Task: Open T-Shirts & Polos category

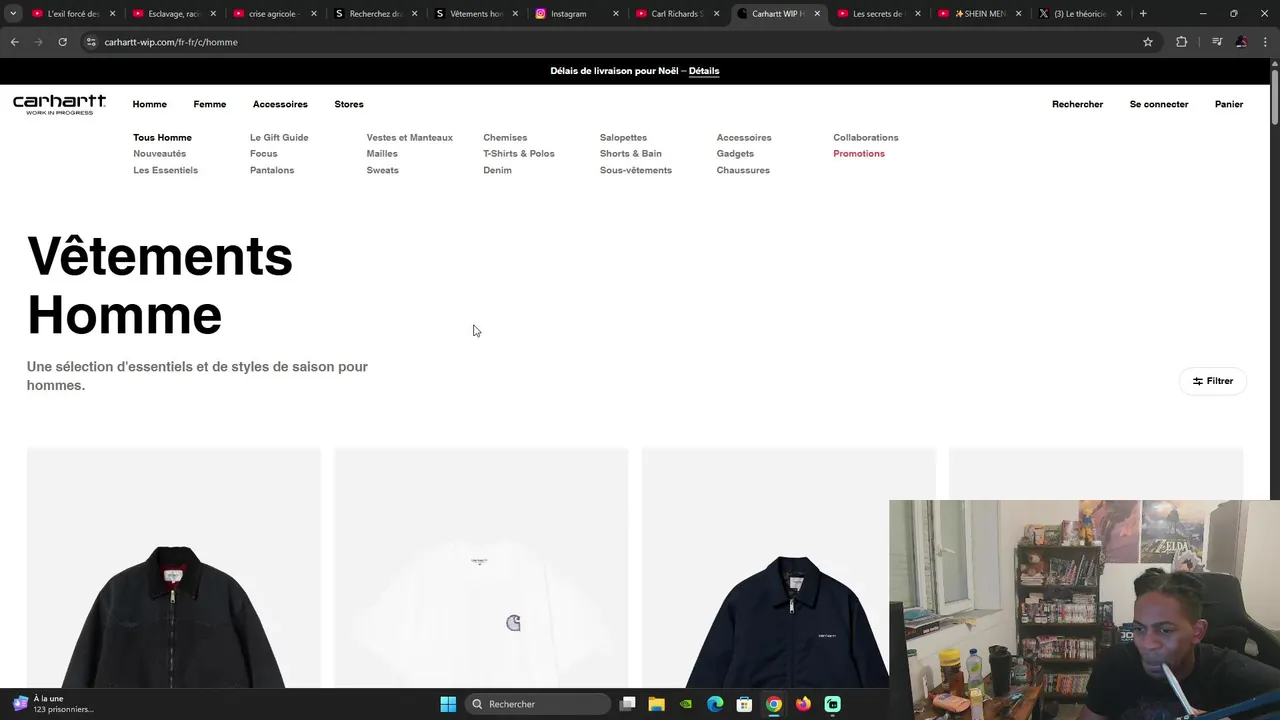Action: coord(519,154)
